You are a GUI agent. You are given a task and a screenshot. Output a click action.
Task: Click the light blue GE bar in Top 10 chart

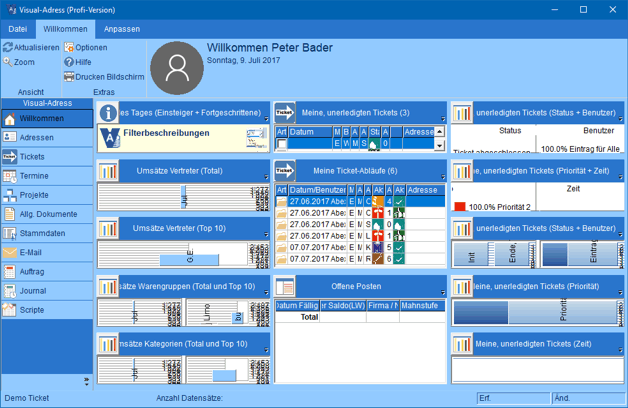coord(189,260)
